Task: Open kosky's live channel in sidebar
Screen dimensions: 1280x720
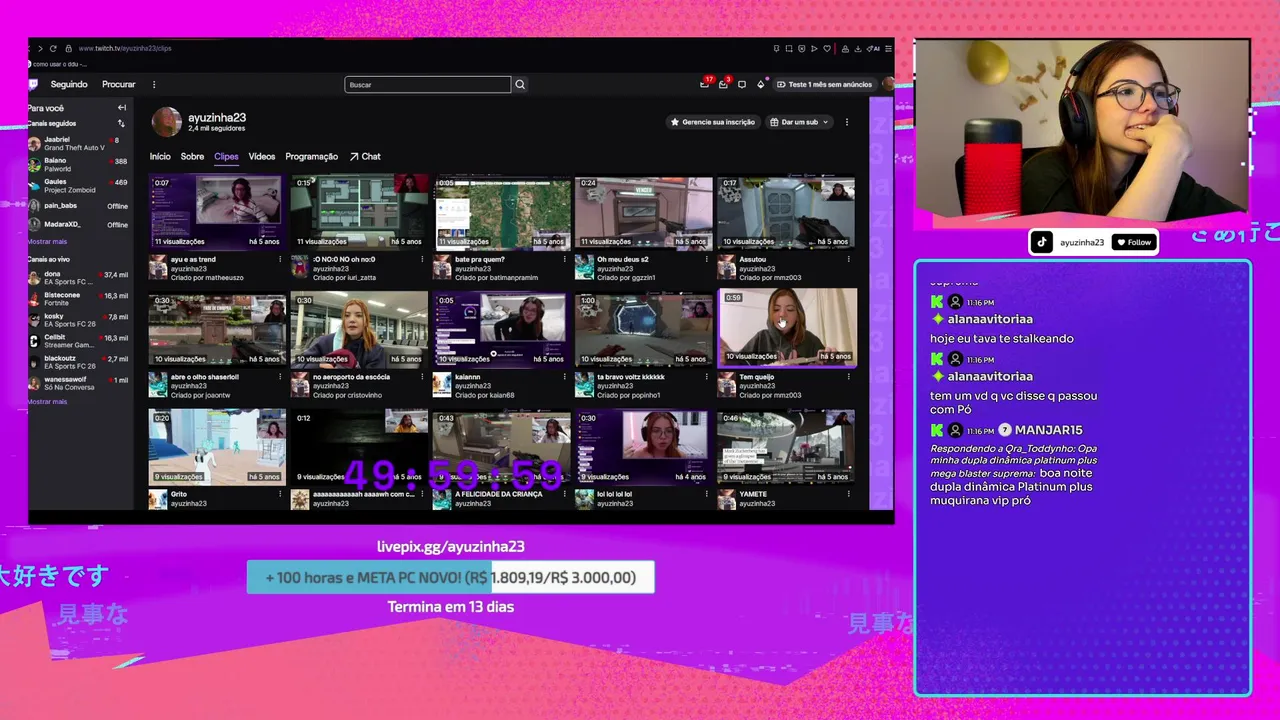Action: tap(78, 320)
